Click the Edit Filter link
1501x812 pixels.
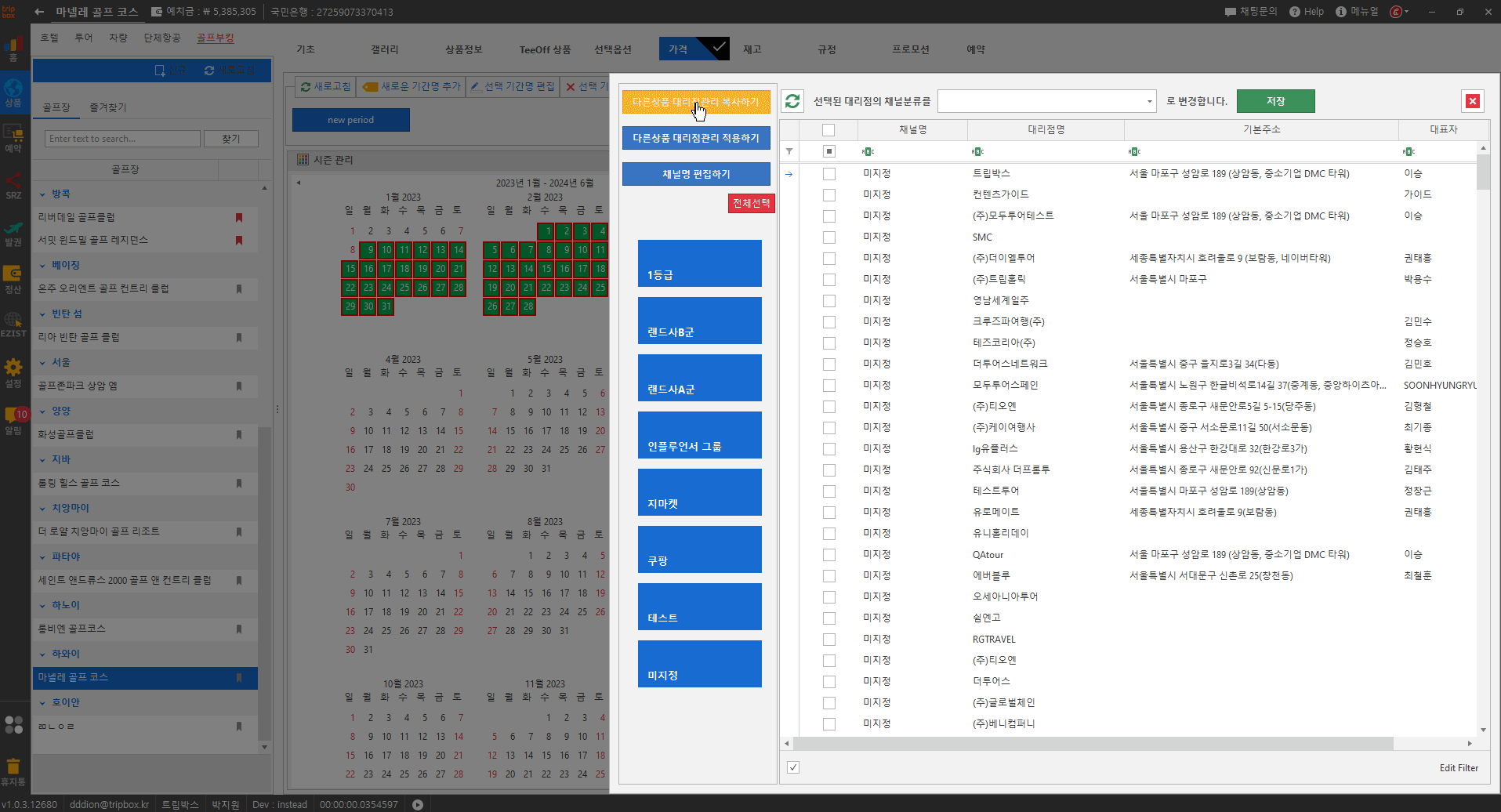(x=1459, y=768)
